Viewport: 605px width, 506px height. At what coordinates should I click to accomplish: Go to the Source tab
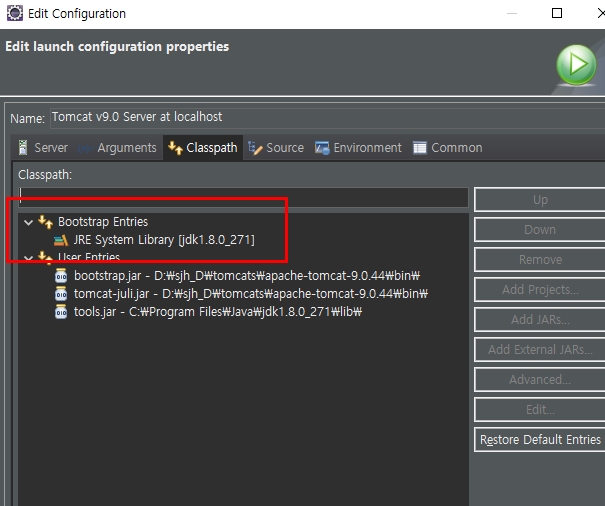(276, 148)
